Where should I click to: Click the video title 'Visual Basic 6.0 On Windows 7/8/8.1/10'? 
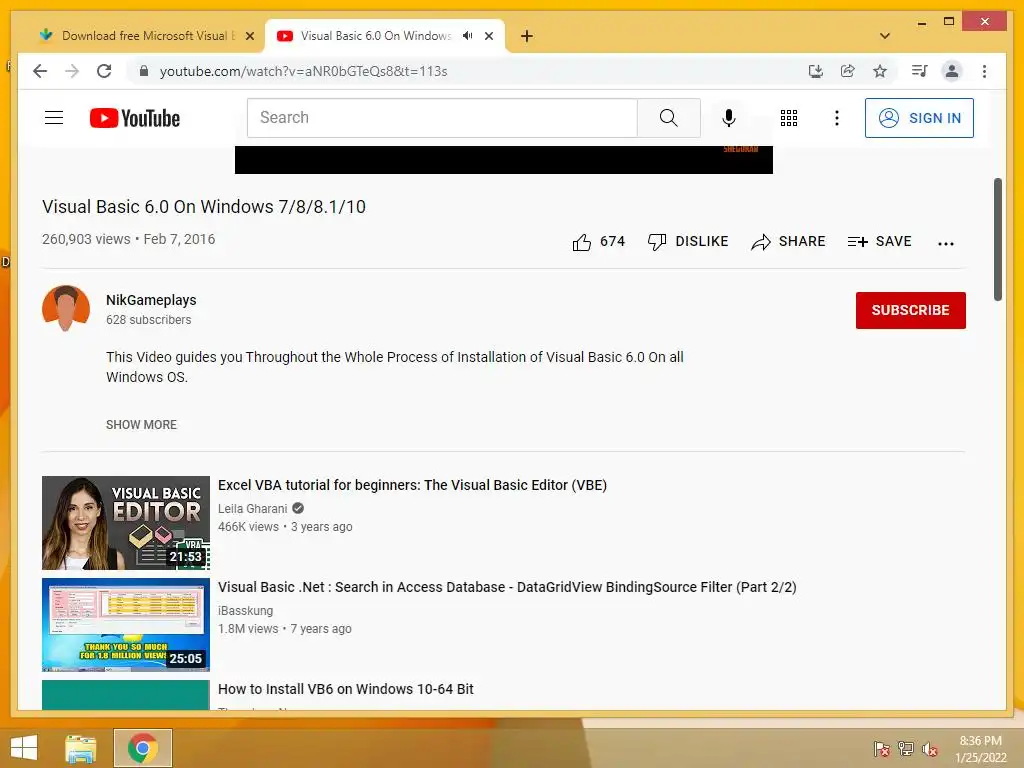point(204,206)
